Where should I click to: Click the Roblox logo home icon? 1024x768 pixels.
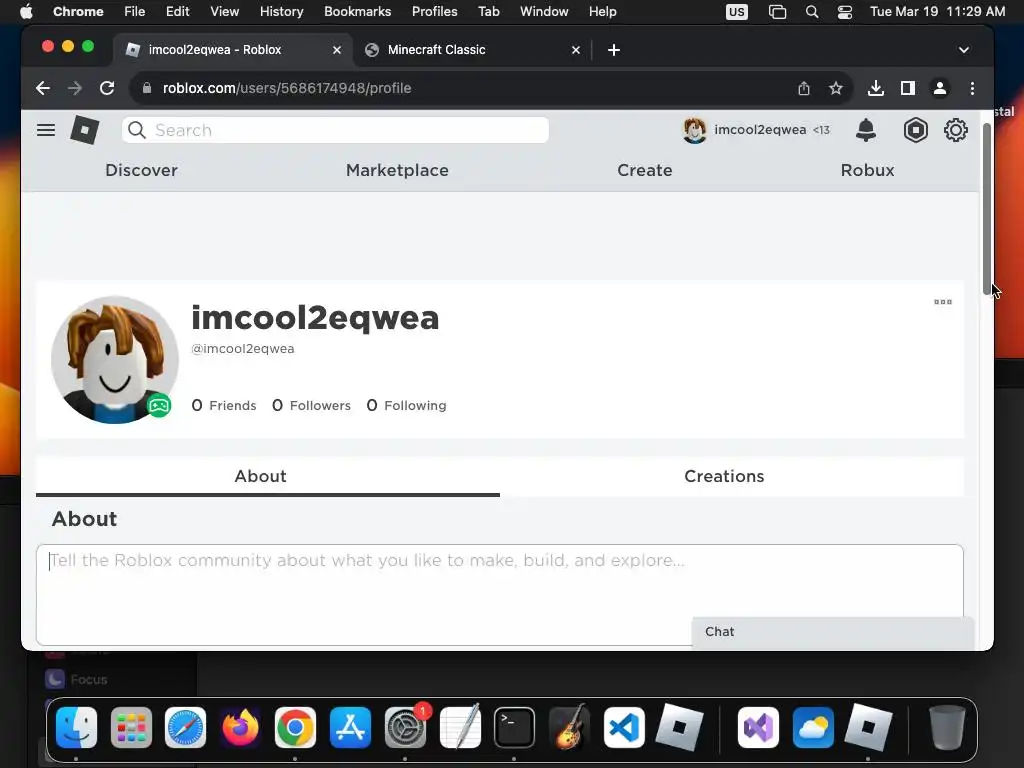[x=85, y=130]
